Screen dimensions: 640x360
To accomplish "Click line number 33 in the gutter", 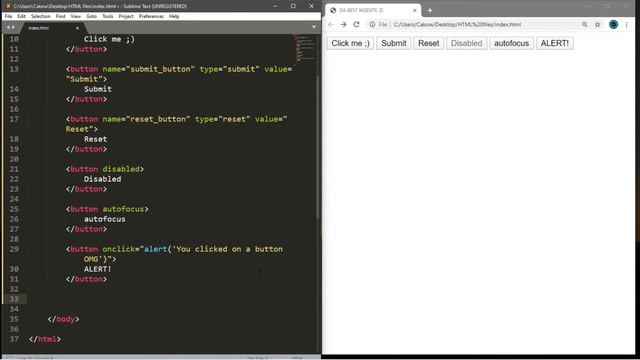I will coord(14,299).
